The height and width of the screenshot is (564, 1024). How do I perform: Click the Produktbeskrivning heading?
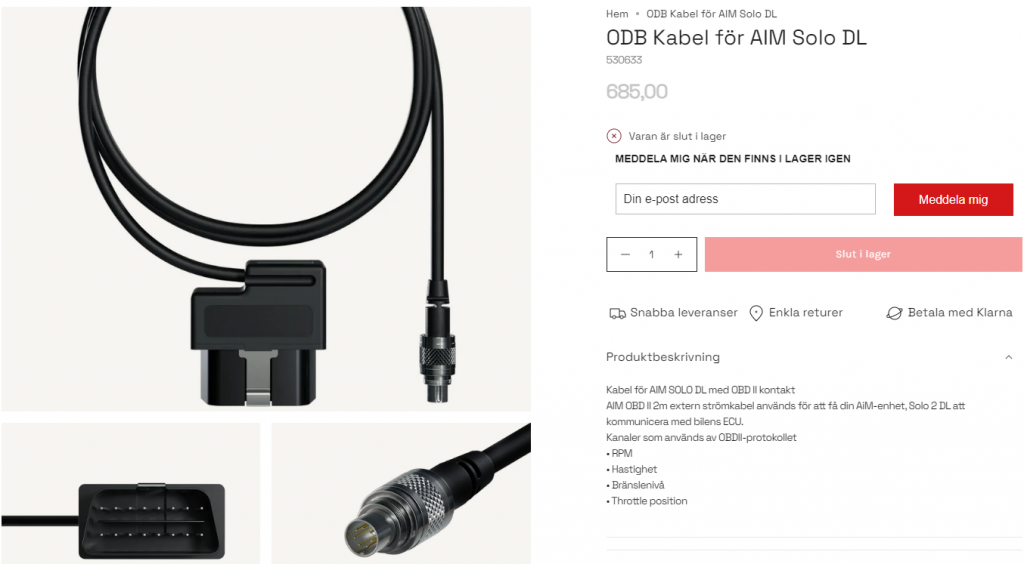tap(663, 357)
